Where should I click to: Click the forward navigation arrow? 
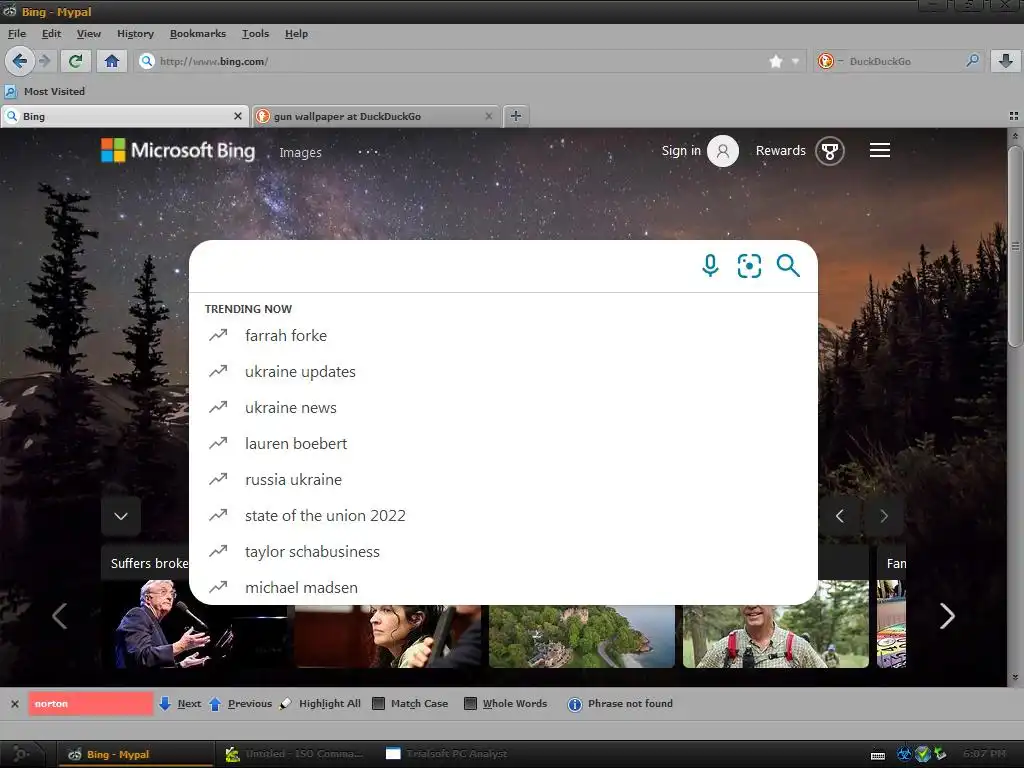[44, 61]
